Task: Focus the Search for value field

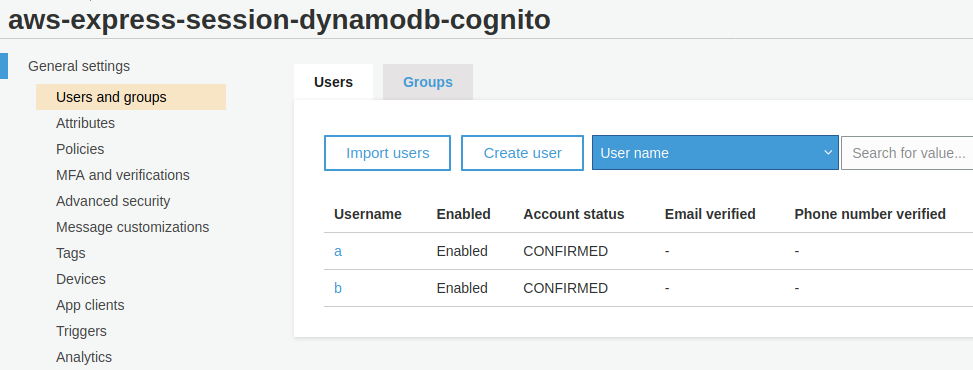Action: tap(907, 153)
